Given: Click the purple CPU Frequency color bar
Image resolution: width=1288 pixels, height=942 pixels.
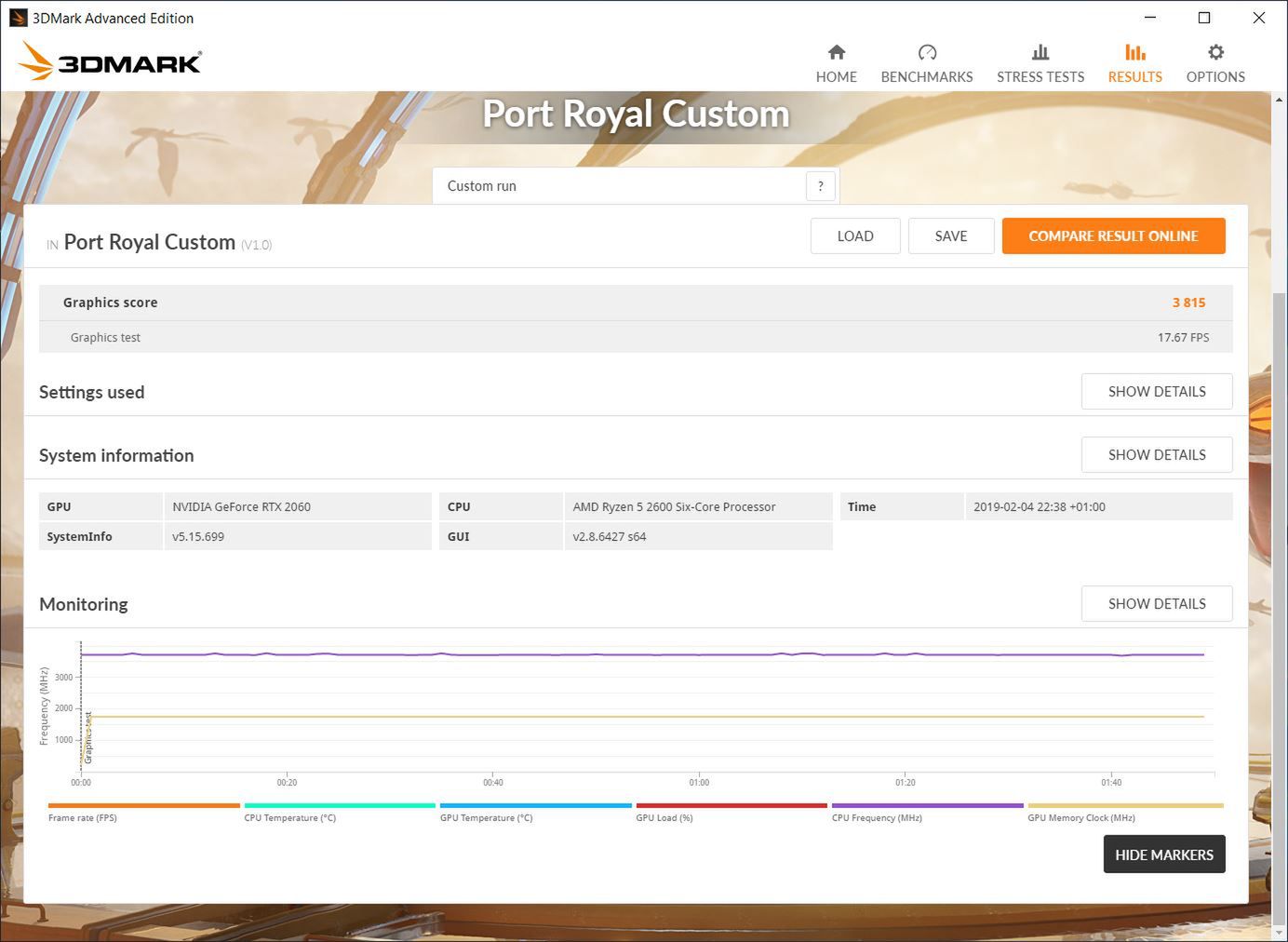Looking at the screenshot, I should point(927,805).
